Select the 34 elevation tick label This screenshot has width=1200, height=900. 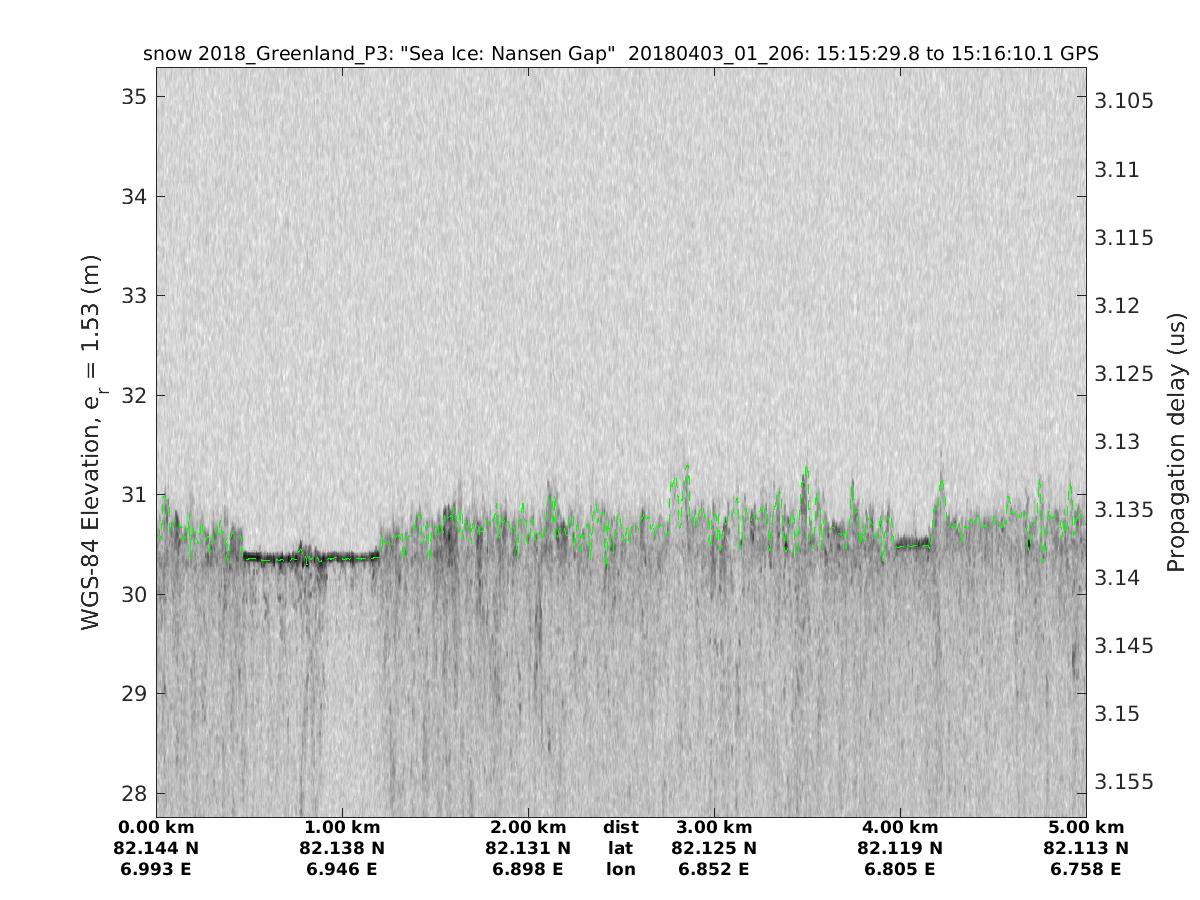click(x=133, y=196)
